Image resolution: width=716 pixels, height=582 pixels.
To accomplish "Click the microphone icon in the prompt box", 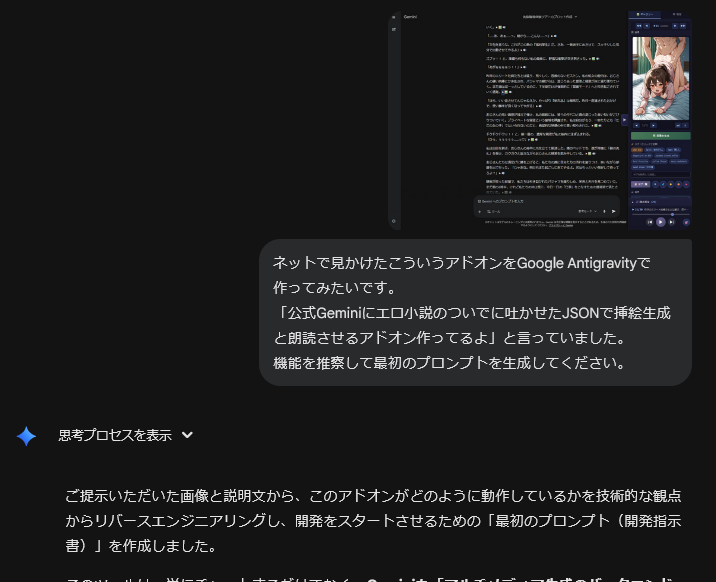I will (x=603, y=212).
